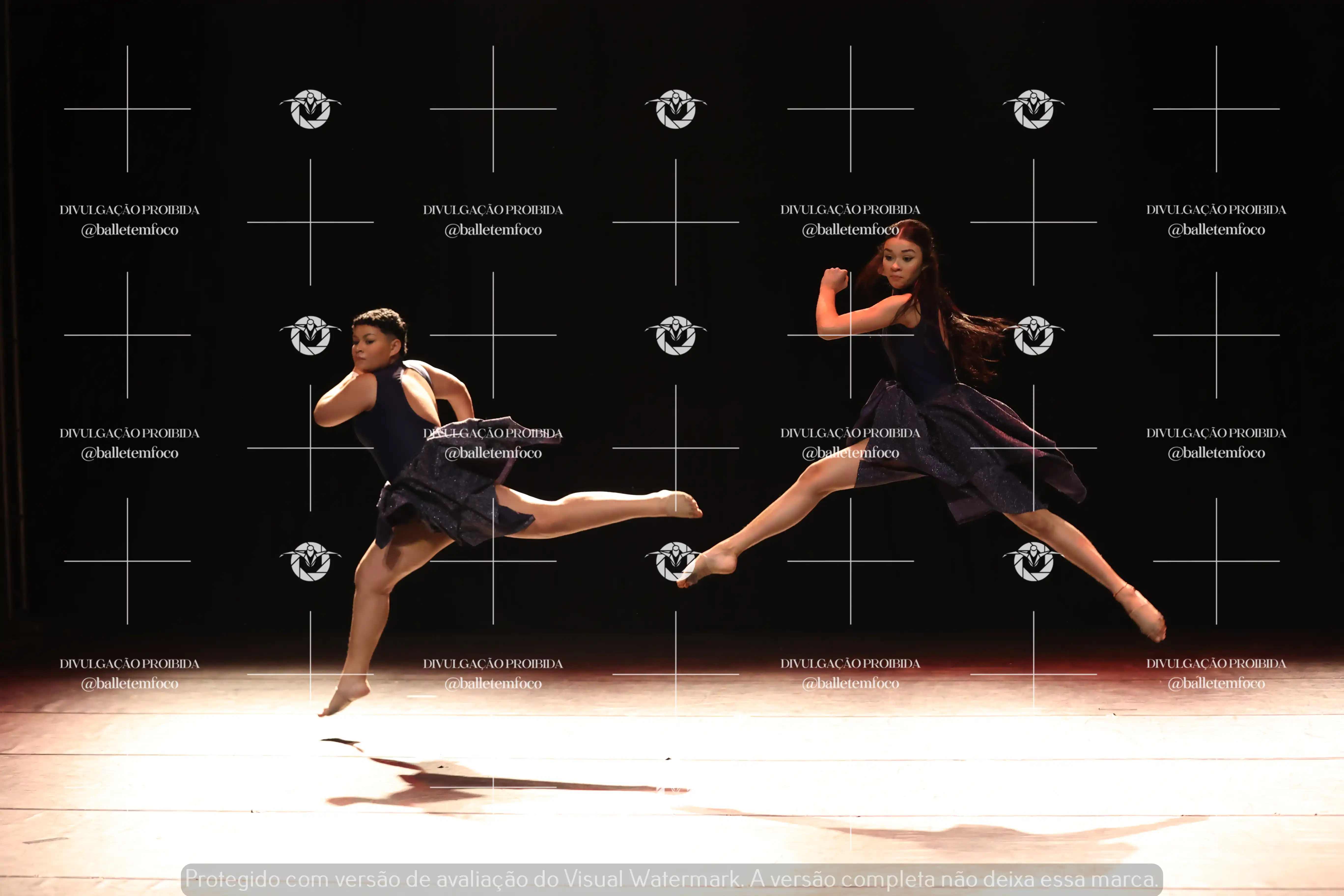
Task: Click bottom-left camera logo above the stage floor
Action: point(310,561)
